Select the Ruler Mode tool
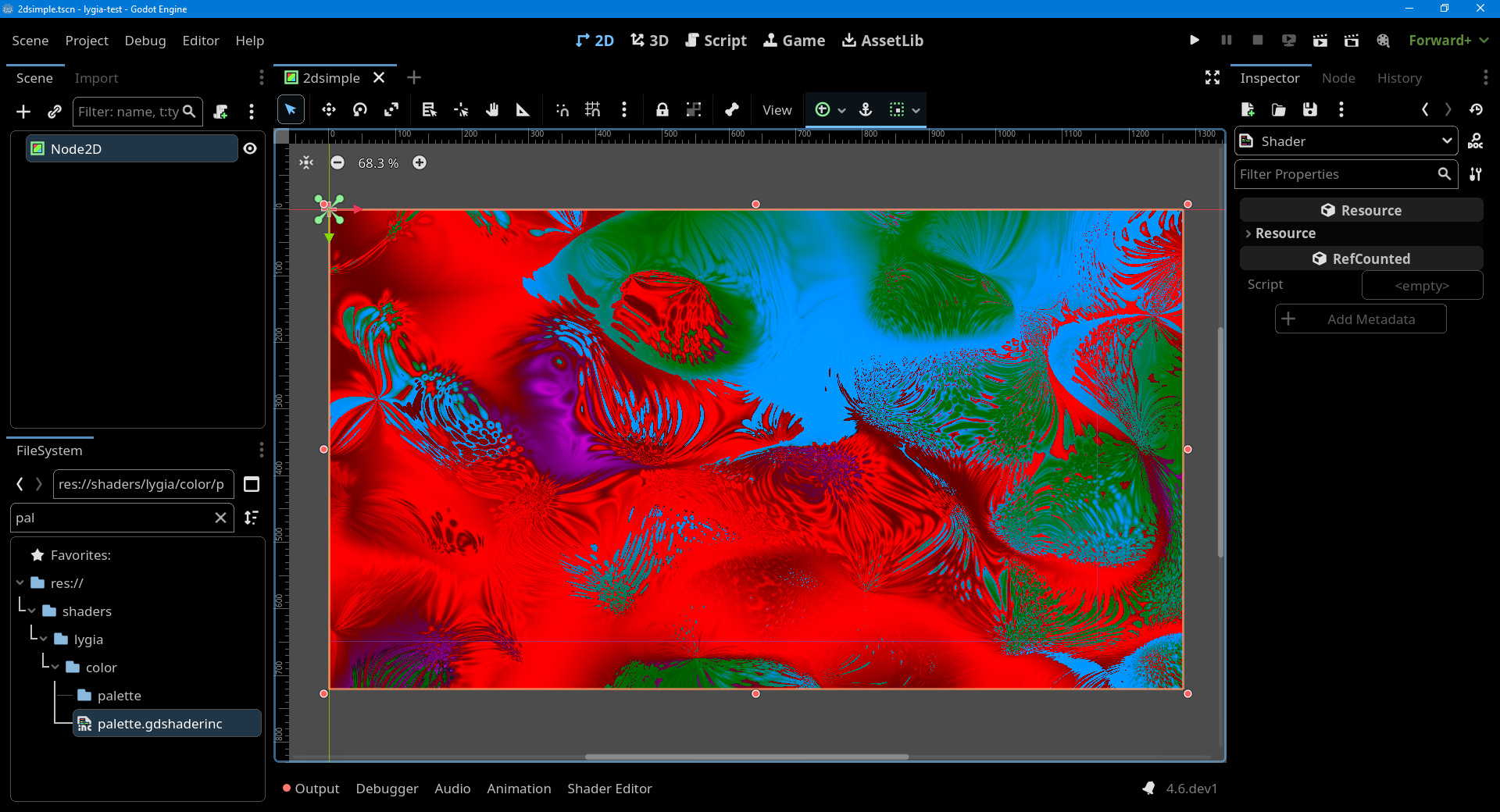The width and height of the screenshot is (1500, 812). pyautogui.click(x=523, y=110)
